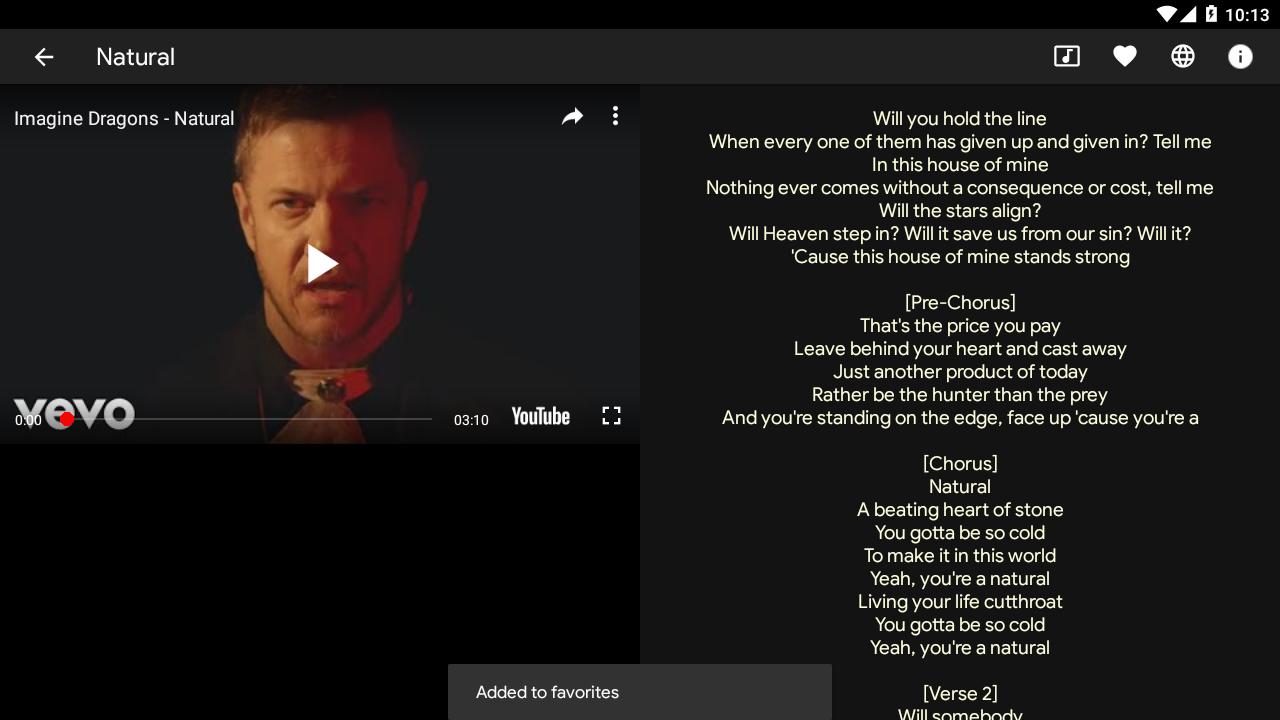The width and height of the screenshot is (1280, 720).
Task: Tap the battery status icon
Action: (x=1211, y=14)
